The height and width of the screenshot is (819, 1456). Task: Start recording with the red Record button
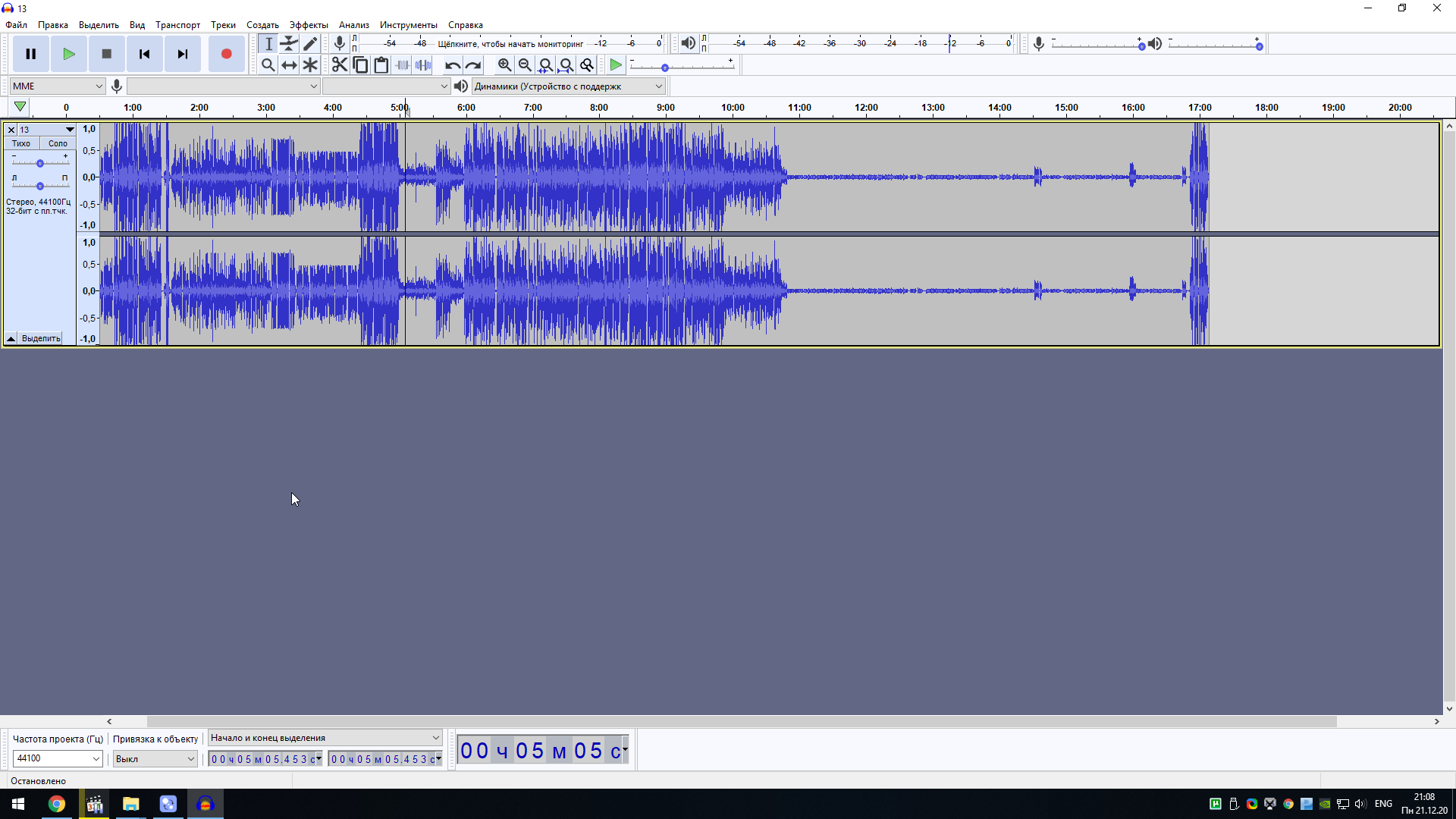point(226,54)
